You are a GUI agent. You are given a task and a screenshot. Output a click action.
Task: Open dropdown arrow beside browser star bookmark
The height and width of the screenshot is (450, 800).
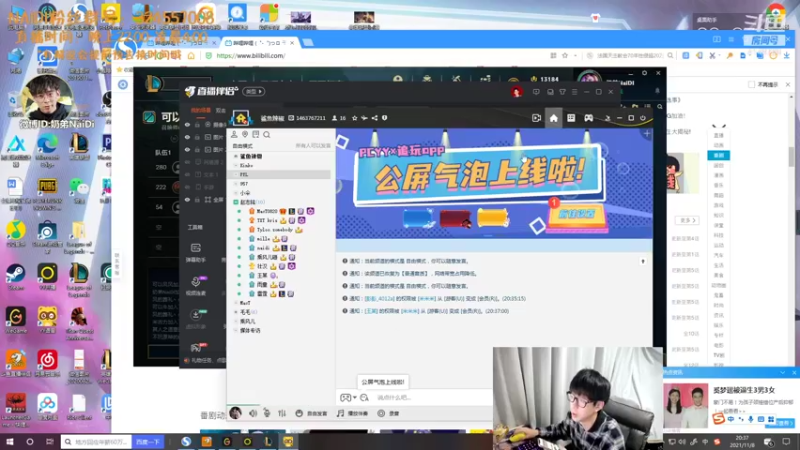(x=575, y=56)
